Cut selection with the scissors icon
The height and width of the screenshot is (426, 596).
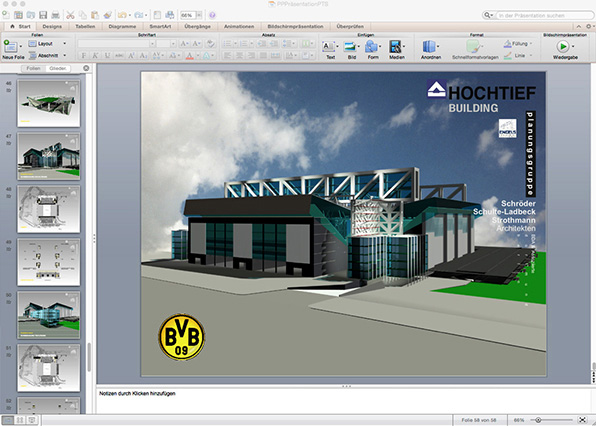click(70, 15)
